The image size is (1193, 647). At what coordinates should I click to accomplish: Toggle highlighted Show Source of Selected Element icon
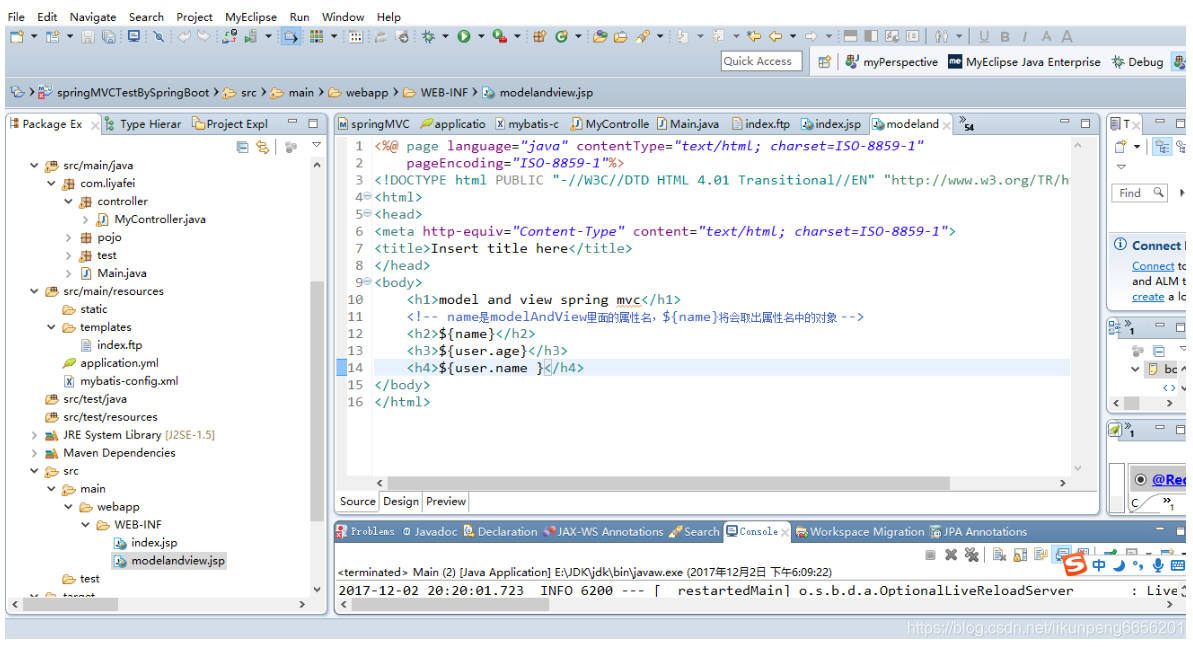291,37
